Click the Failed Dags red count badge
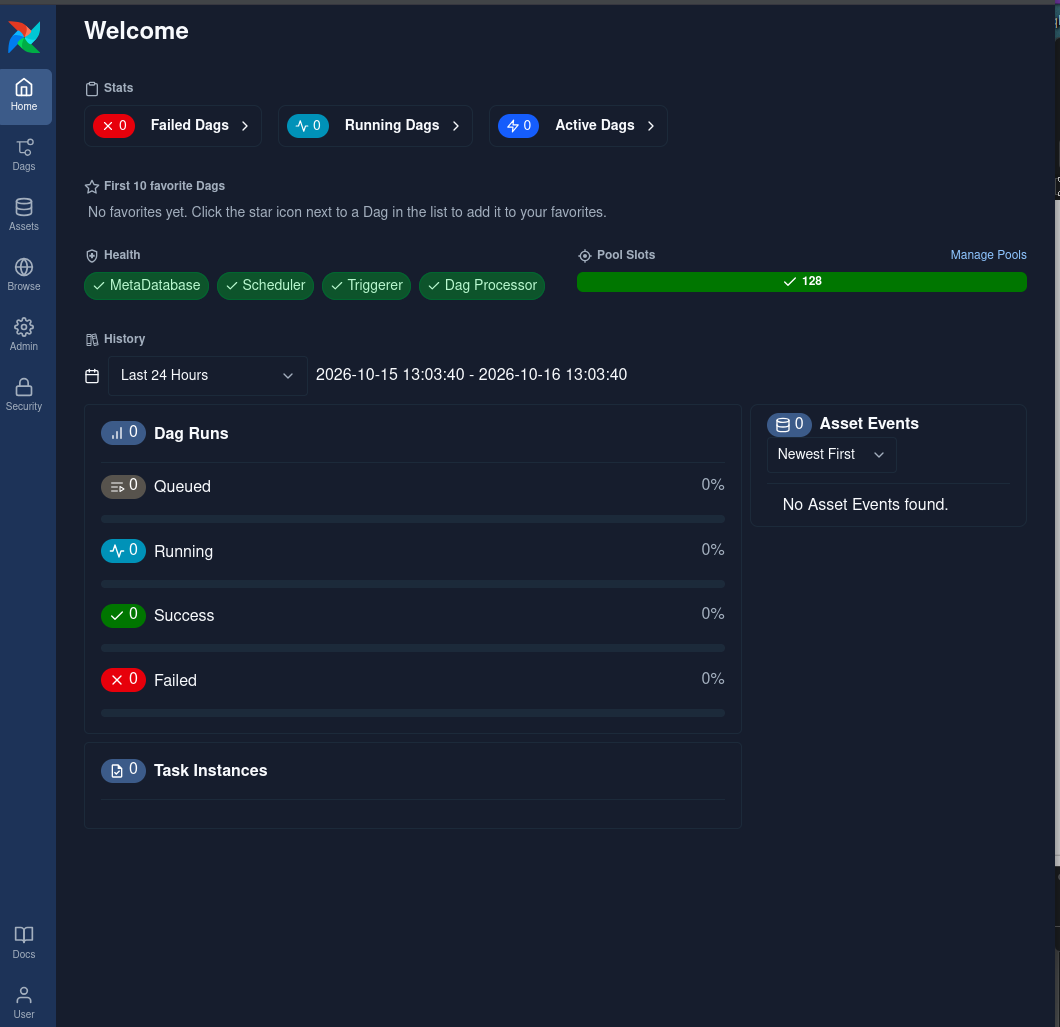The width and height of the screenshot is (1060, 1027). point(114,126)
